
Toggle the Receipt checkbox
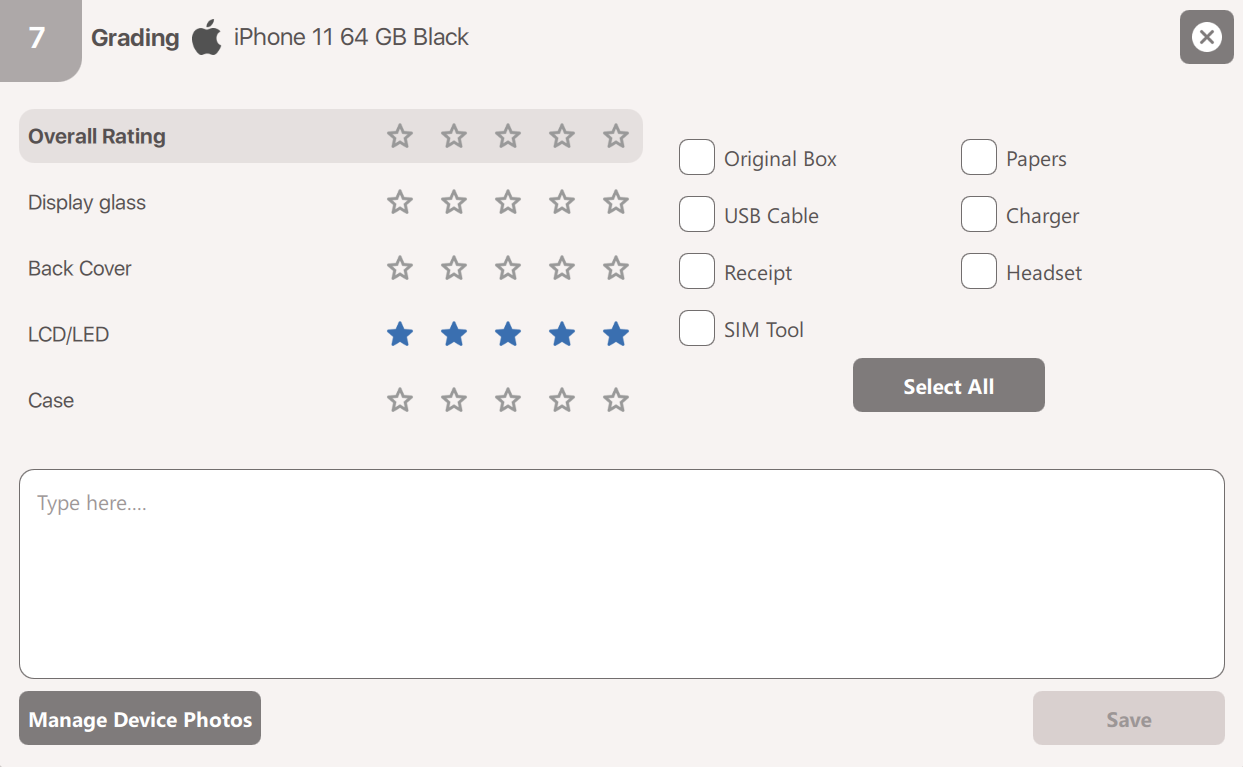tap(697, 272)
